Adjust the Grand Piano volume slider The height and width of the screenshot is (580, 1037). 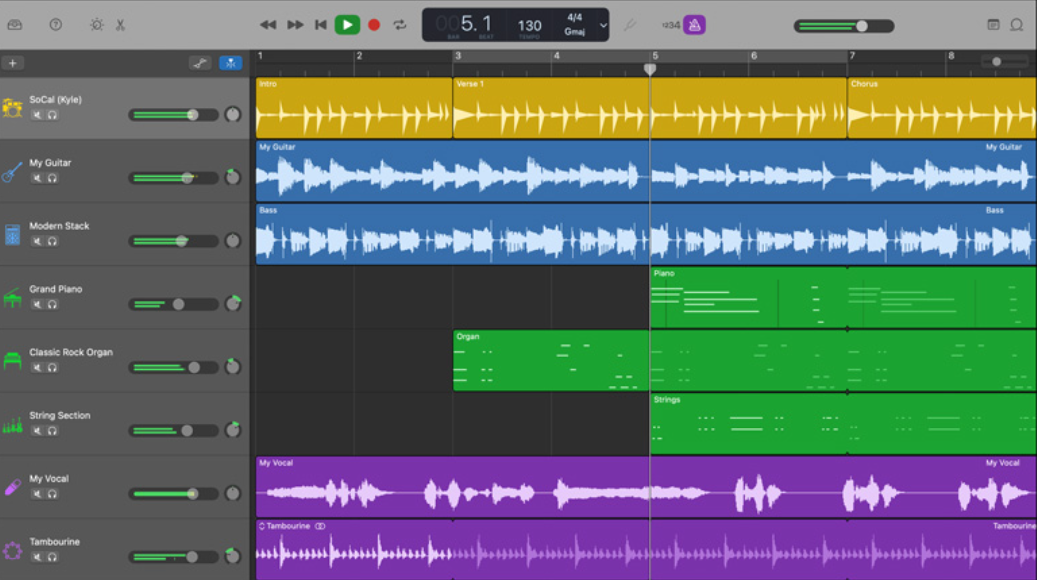(173, 304)
